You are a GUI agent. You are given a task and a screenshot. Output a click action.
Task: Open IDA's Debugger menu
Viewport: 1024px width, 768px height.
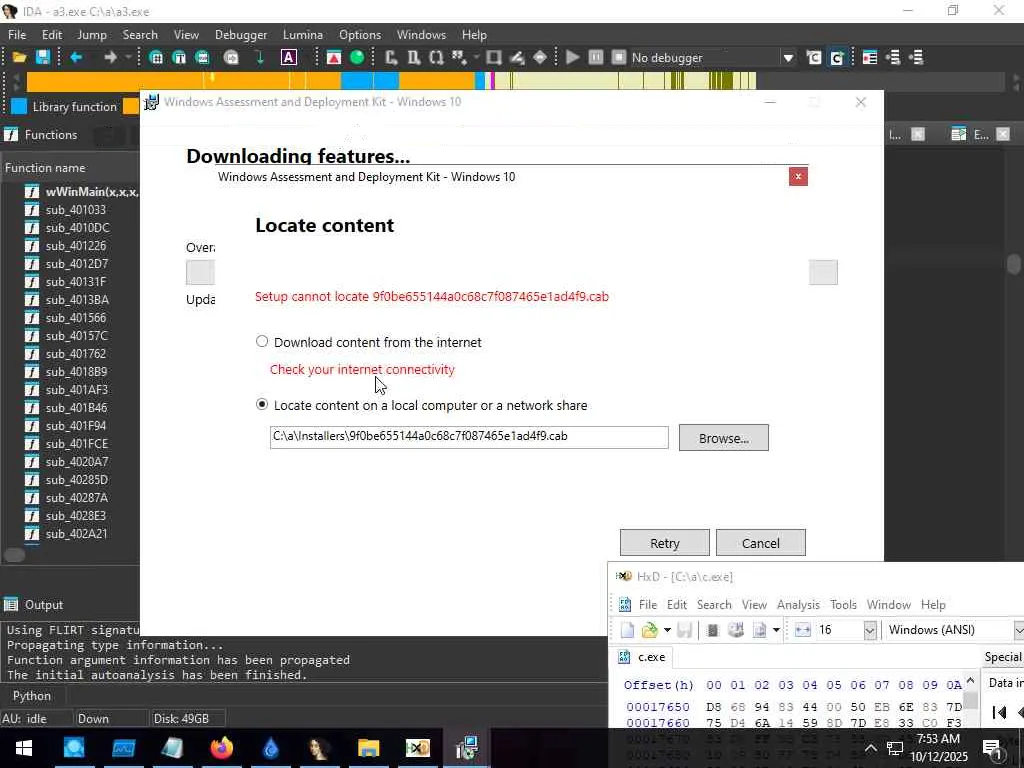pyautogui.click(x=241, y=35)
